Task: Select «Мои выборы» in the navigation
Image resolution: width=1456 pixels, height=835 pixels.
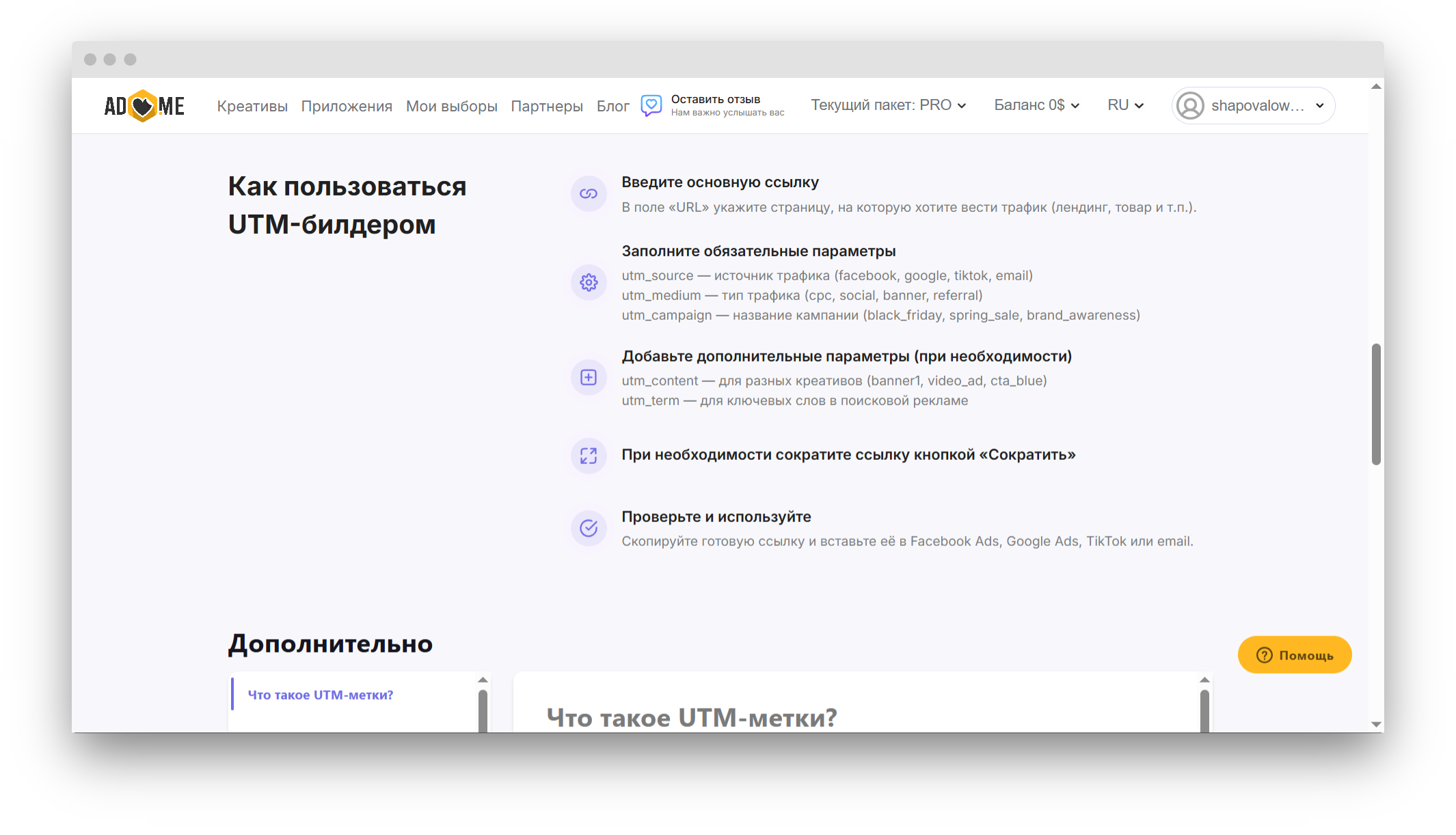Action: point(451,107)
